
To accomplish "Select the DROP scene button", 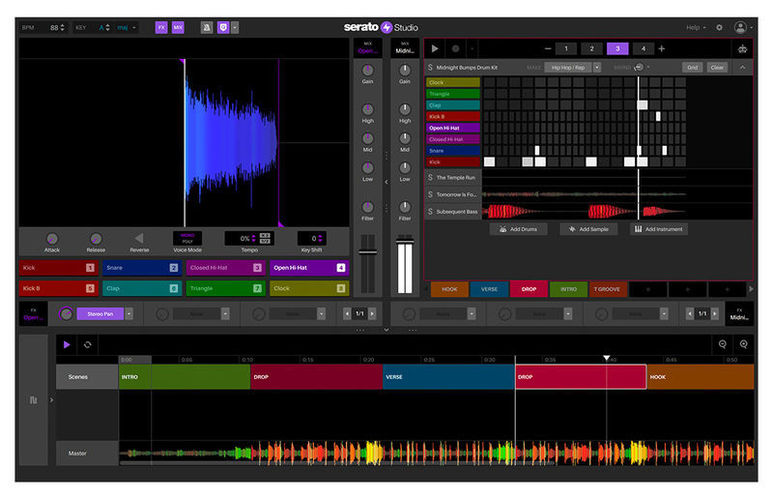I will [528, 289].
